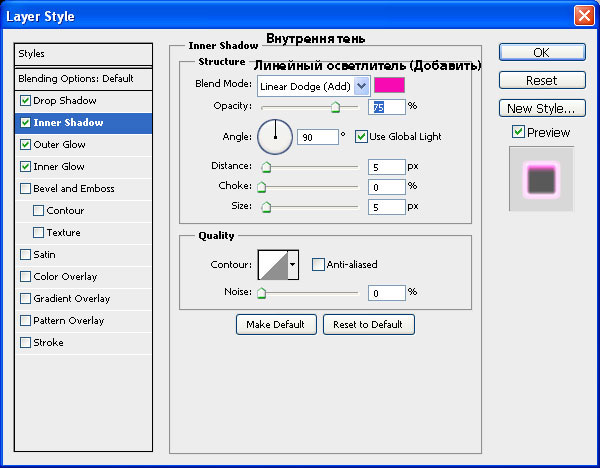Click the Opacity slider handle
This screenshot has height=468, width=600.
click(x=335, y=107)
